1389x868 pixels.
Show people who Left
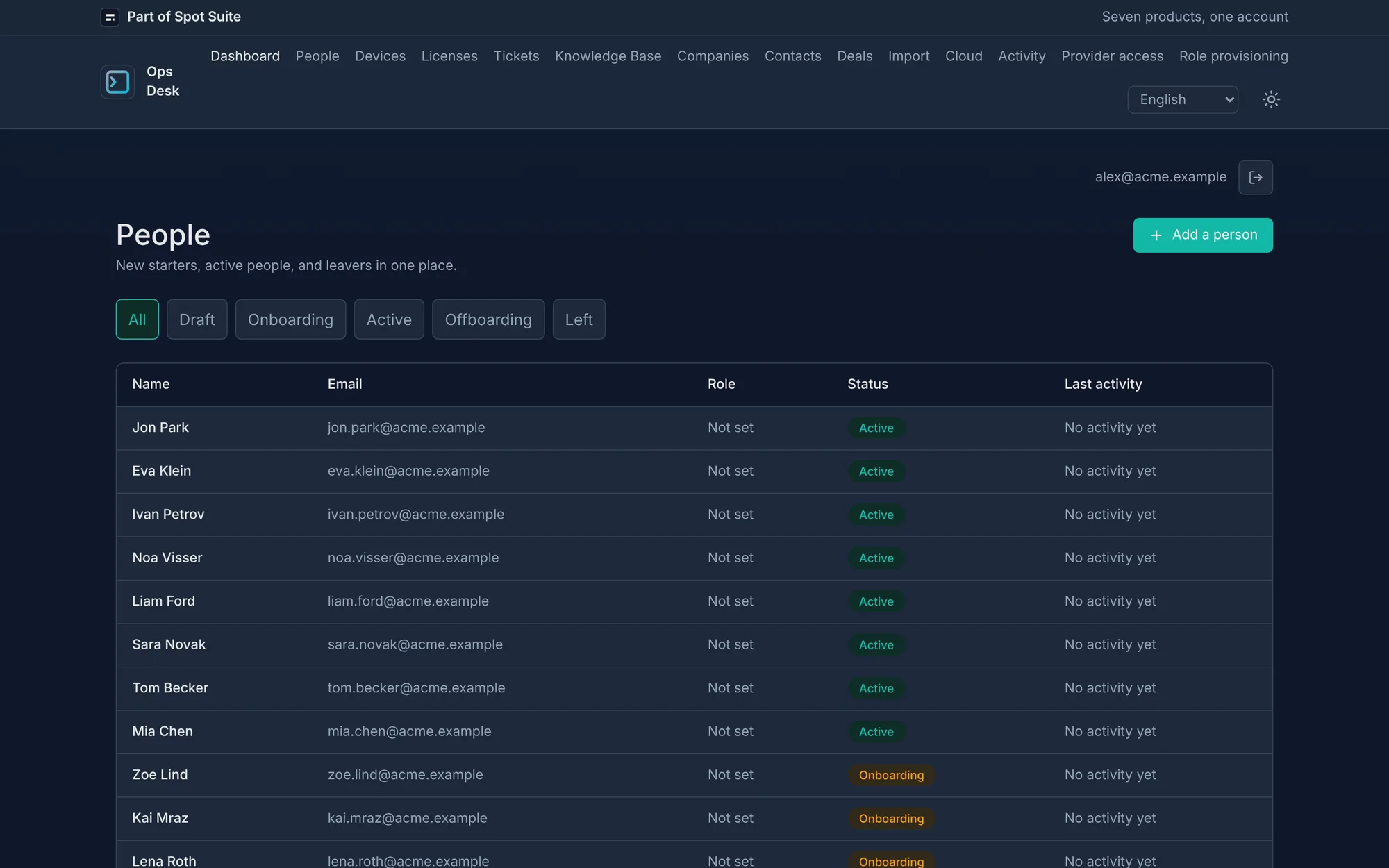[579, 319]
